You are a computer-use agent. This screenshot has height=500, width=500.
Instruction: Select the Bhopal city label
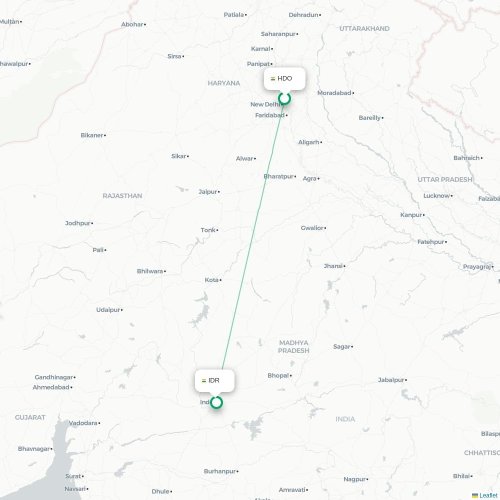click(x=278, y=376)
